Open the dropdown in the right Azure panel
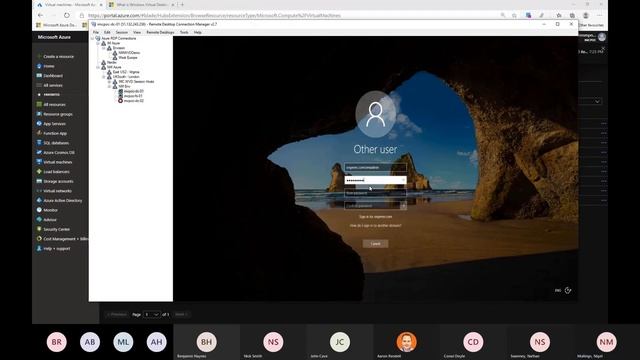 pyautogui.click(x=591, y=101)
